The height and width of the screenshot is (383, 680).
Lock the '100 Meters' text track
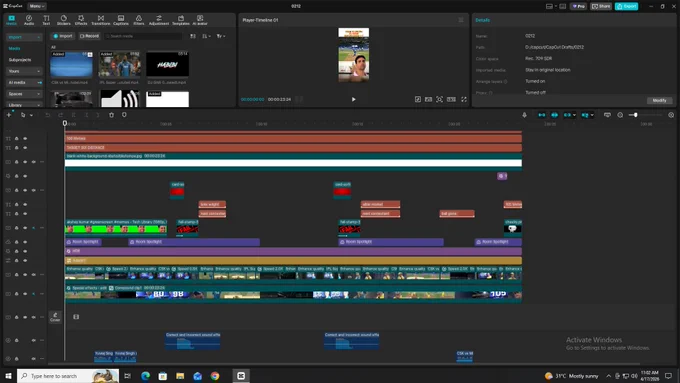[16, 139]
